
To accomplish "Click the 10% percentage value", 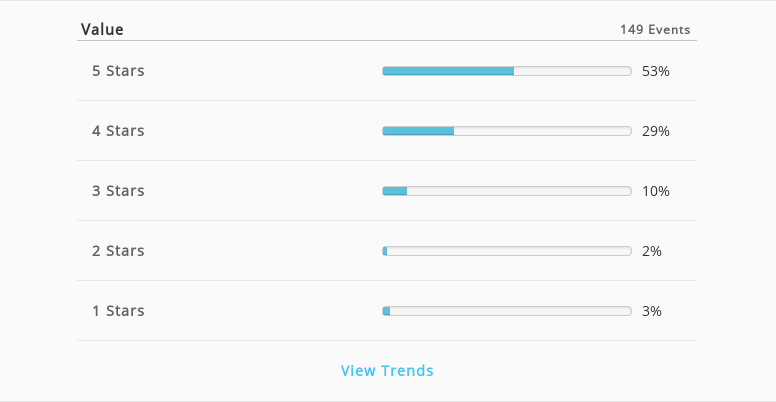I will (656, 191).
